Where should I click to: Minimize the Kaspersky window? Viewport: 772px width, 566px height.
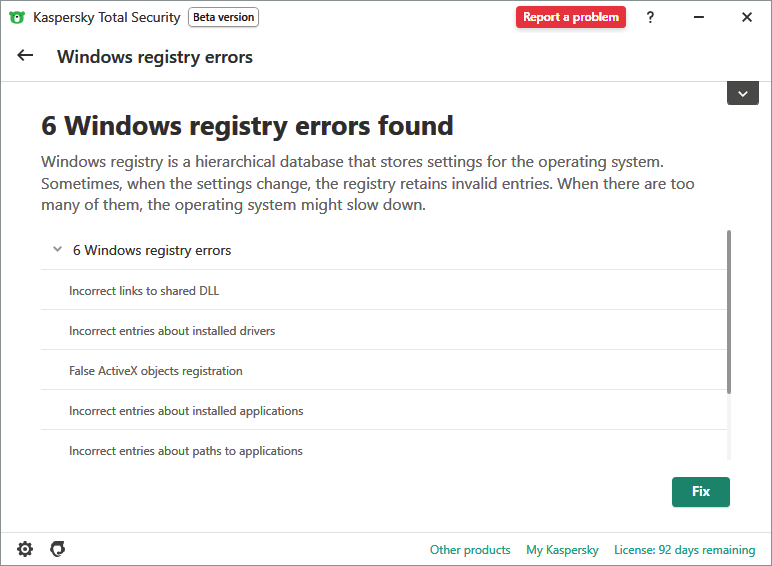coord(699,17)
